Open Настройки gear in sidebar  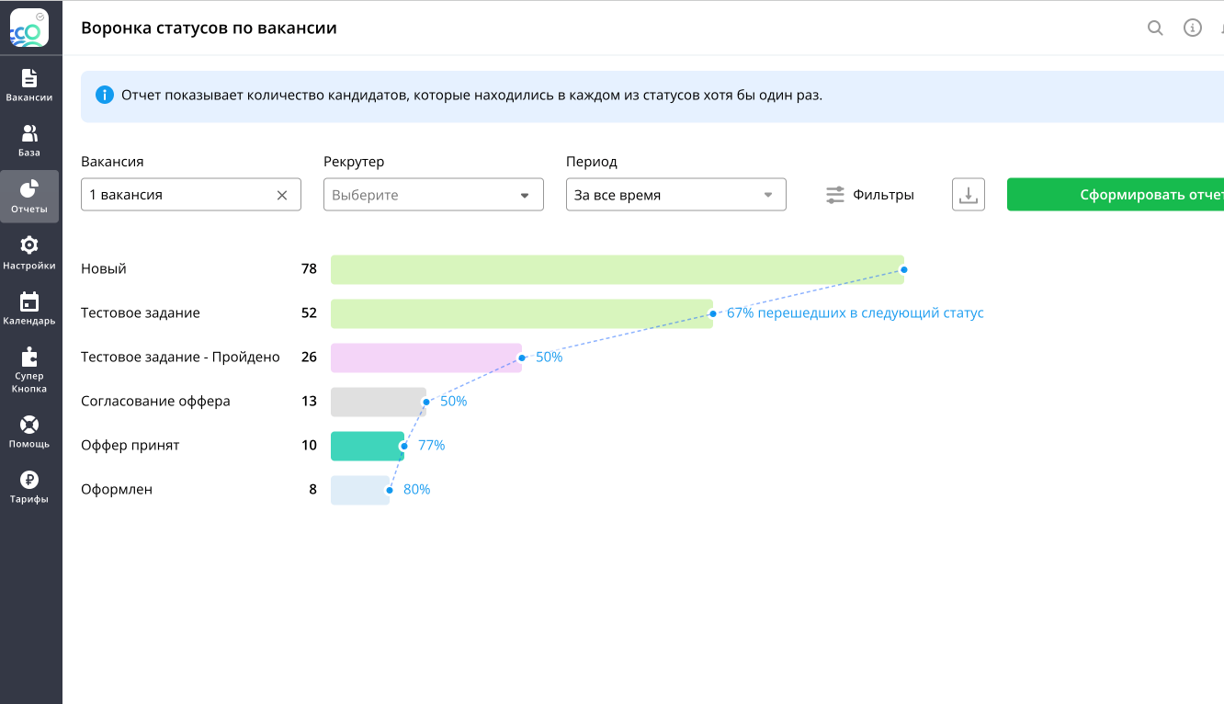click(x=29, y=252)
